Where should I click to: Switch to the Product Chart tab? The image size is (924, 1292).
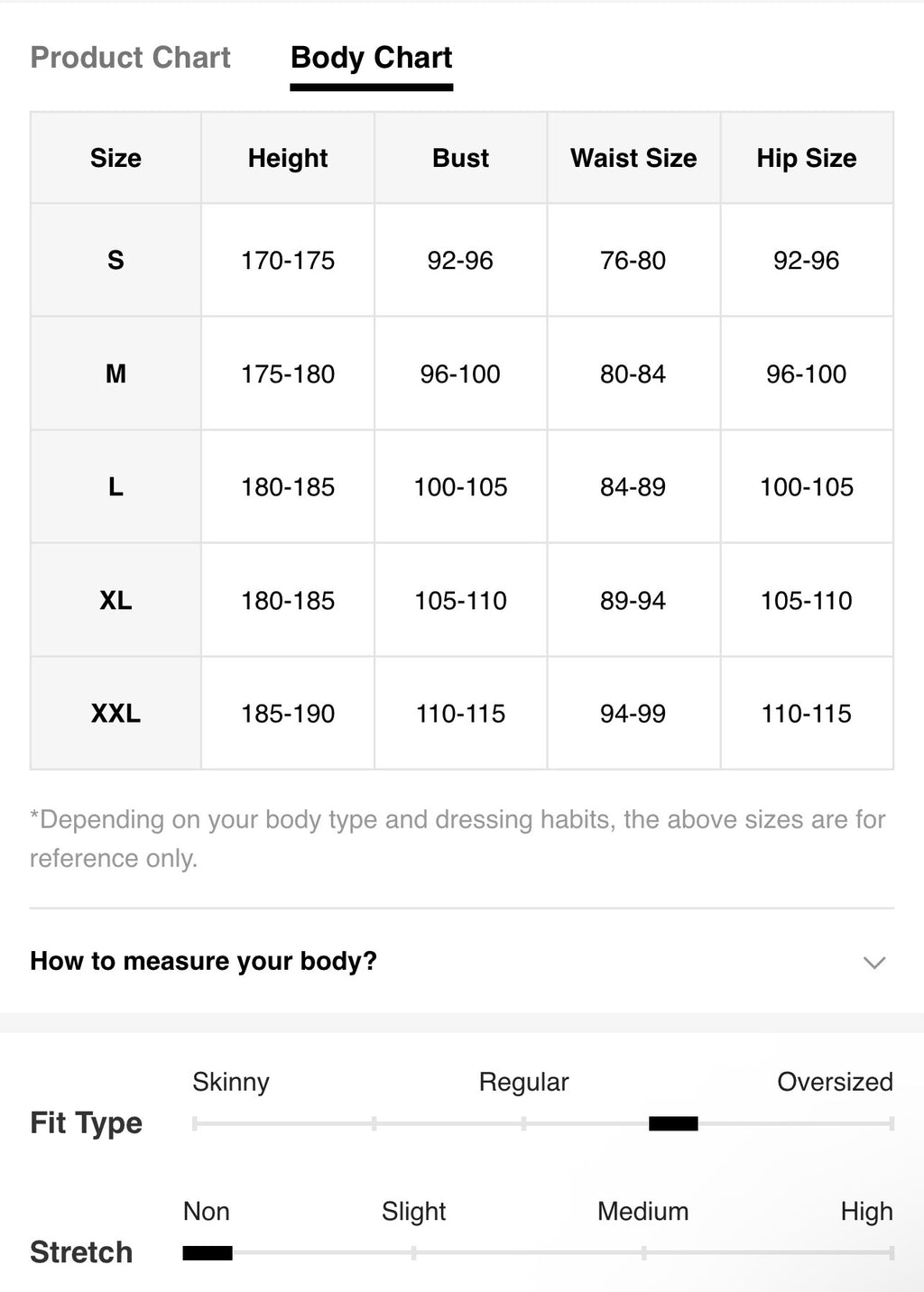tap(130, 58)
